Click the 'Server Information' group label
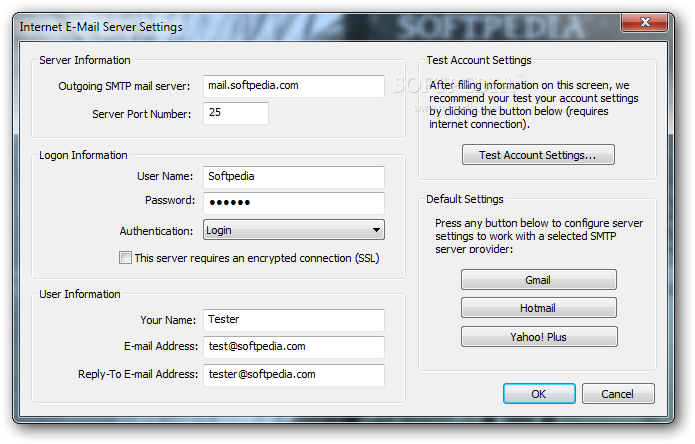Image resolution: width=695 pixels, height=444 pixels. [x=85, y=60]
